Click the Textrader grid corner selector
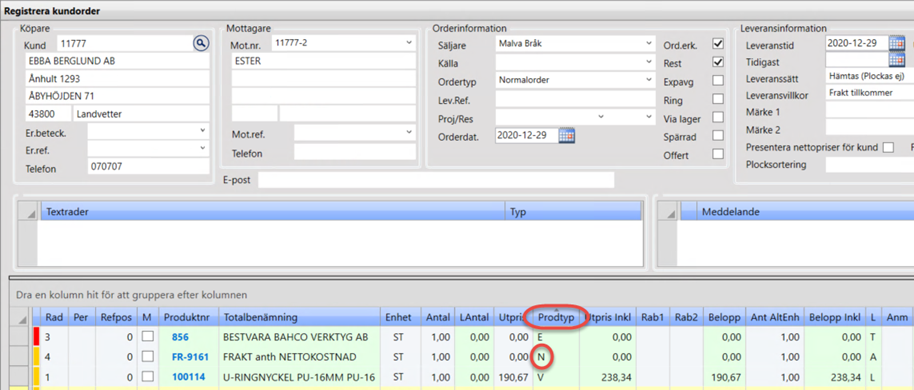The width and height of the screenshot is (914, 390). tap(29, 212)
